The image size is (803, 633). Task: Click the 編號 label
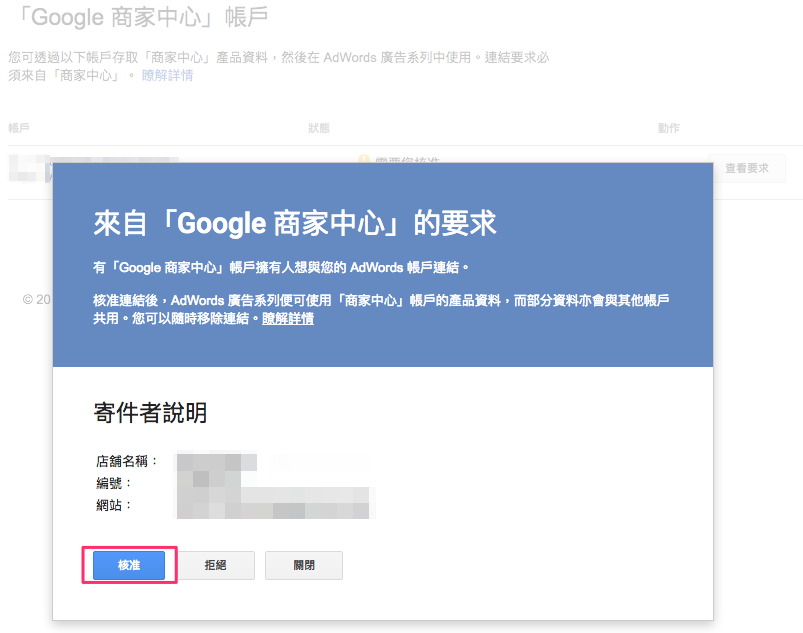[x=114, y=483]
